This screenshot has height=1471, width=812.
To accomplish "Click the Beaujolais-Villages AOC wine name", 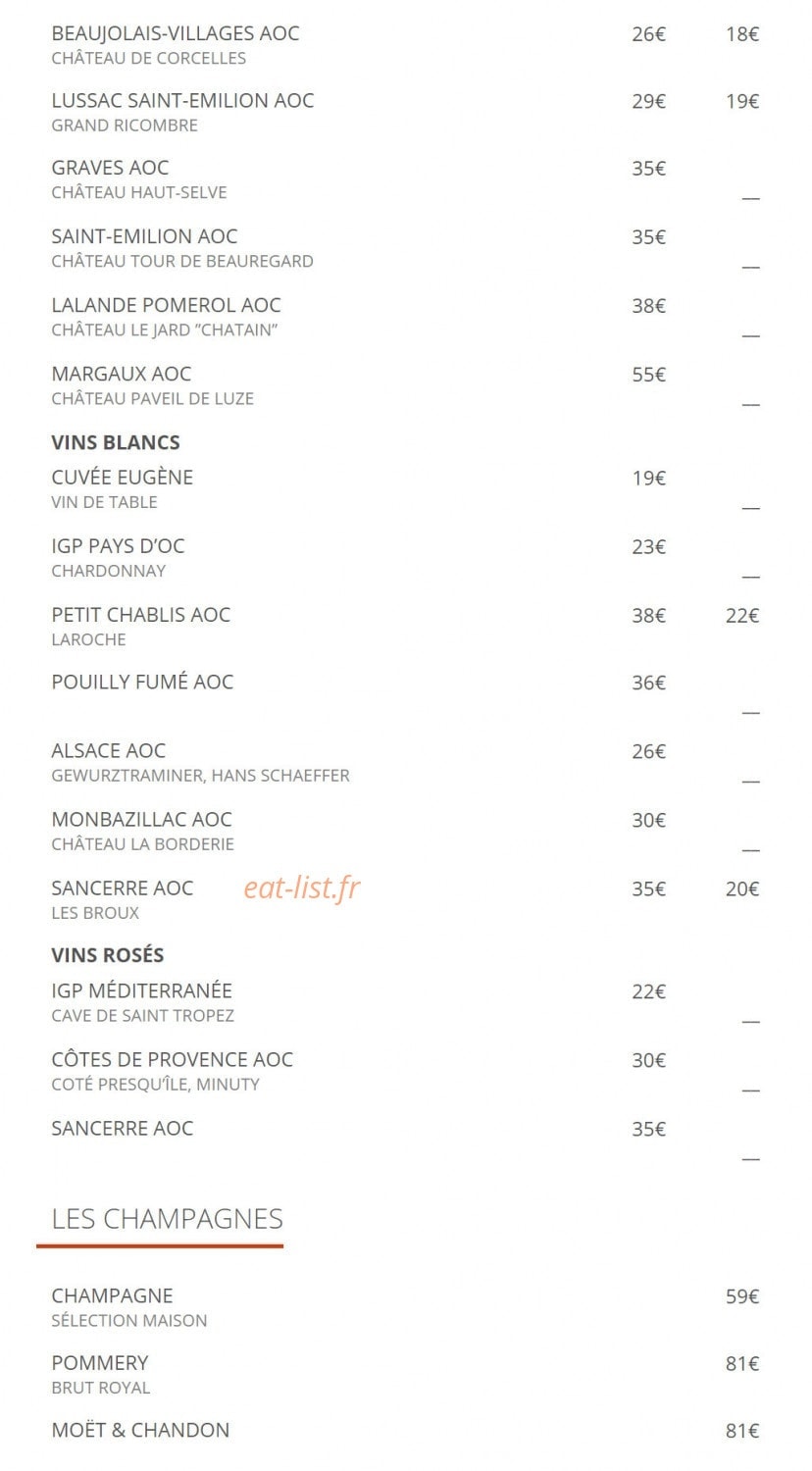I will tap(176, 33).
